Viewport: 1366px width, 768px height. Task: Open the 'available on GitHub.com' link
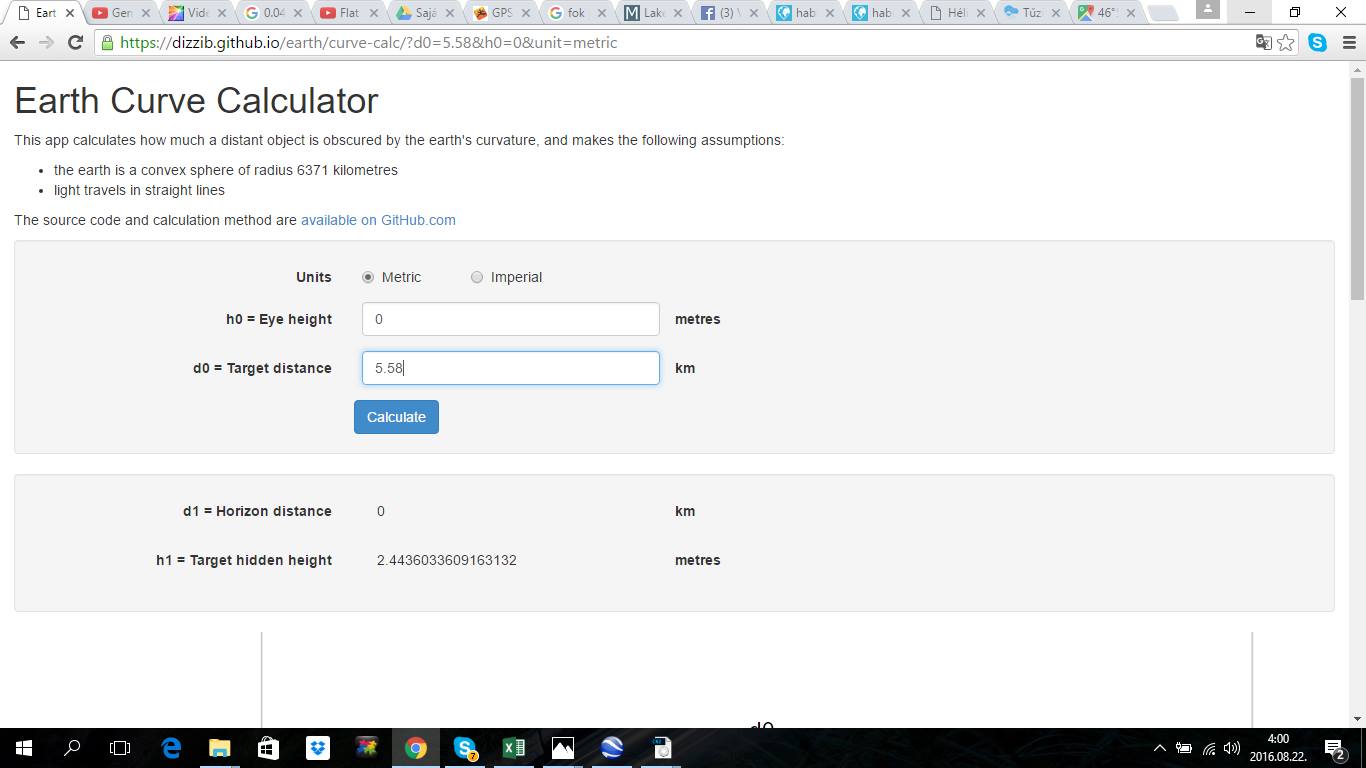pyautogui.click(x=378, y=220)
